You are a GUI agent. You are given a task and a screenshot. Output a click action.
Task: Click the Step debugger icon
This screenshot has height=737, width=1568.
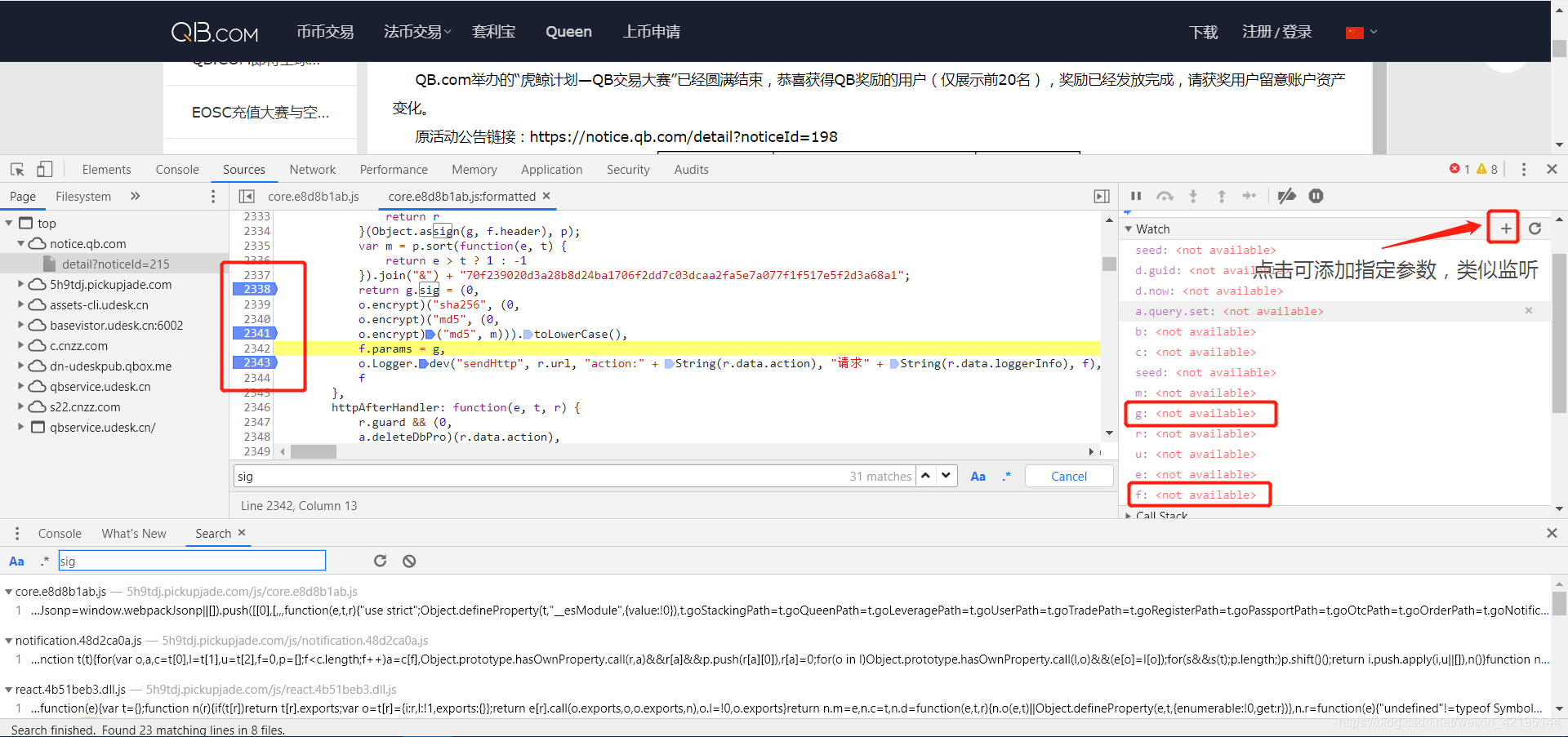[1249, 196]
